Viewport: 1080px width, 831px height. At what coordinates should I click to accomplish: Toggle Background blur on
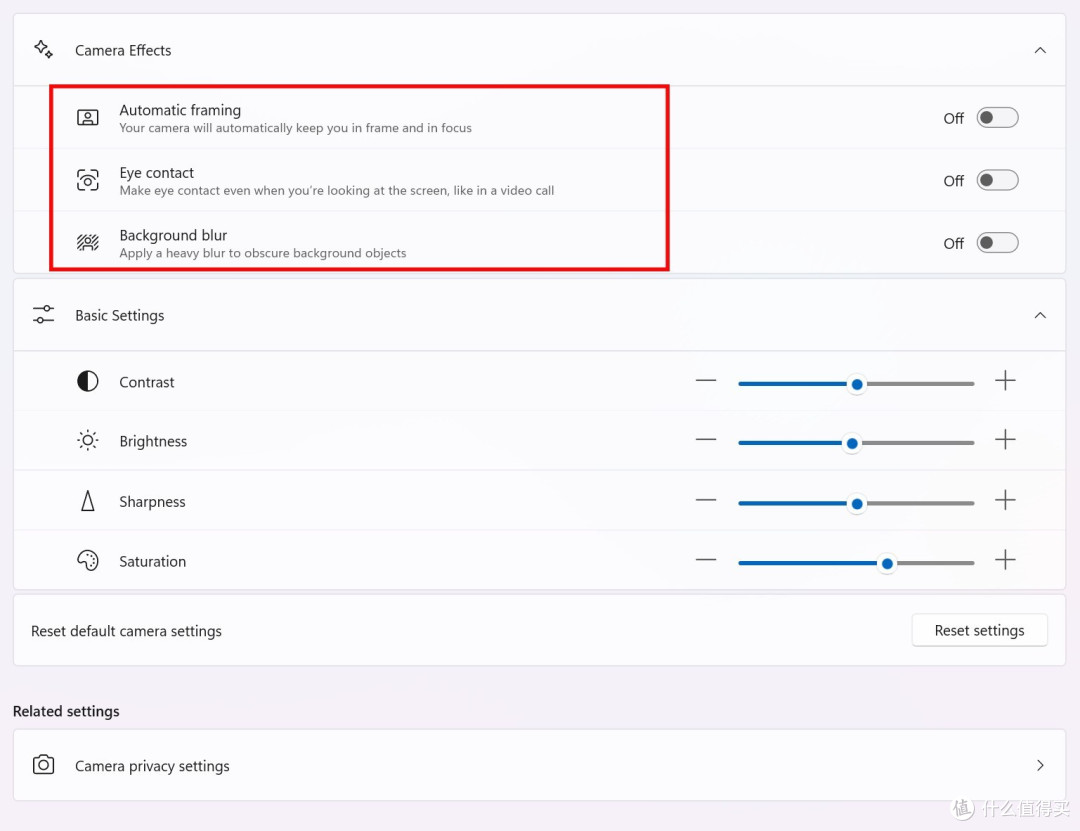[x=997, y=243]
